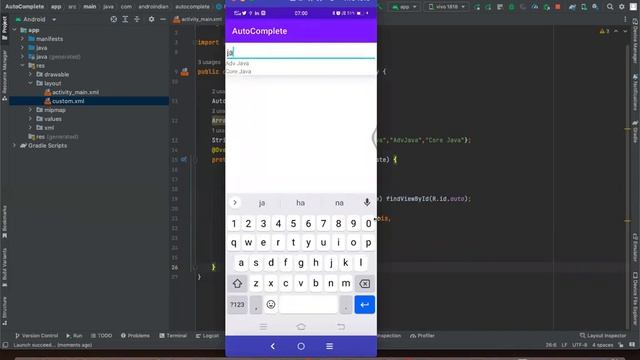The image size is (640, 360).
Task: Hide the Project tool window
Action: point(163,19)
